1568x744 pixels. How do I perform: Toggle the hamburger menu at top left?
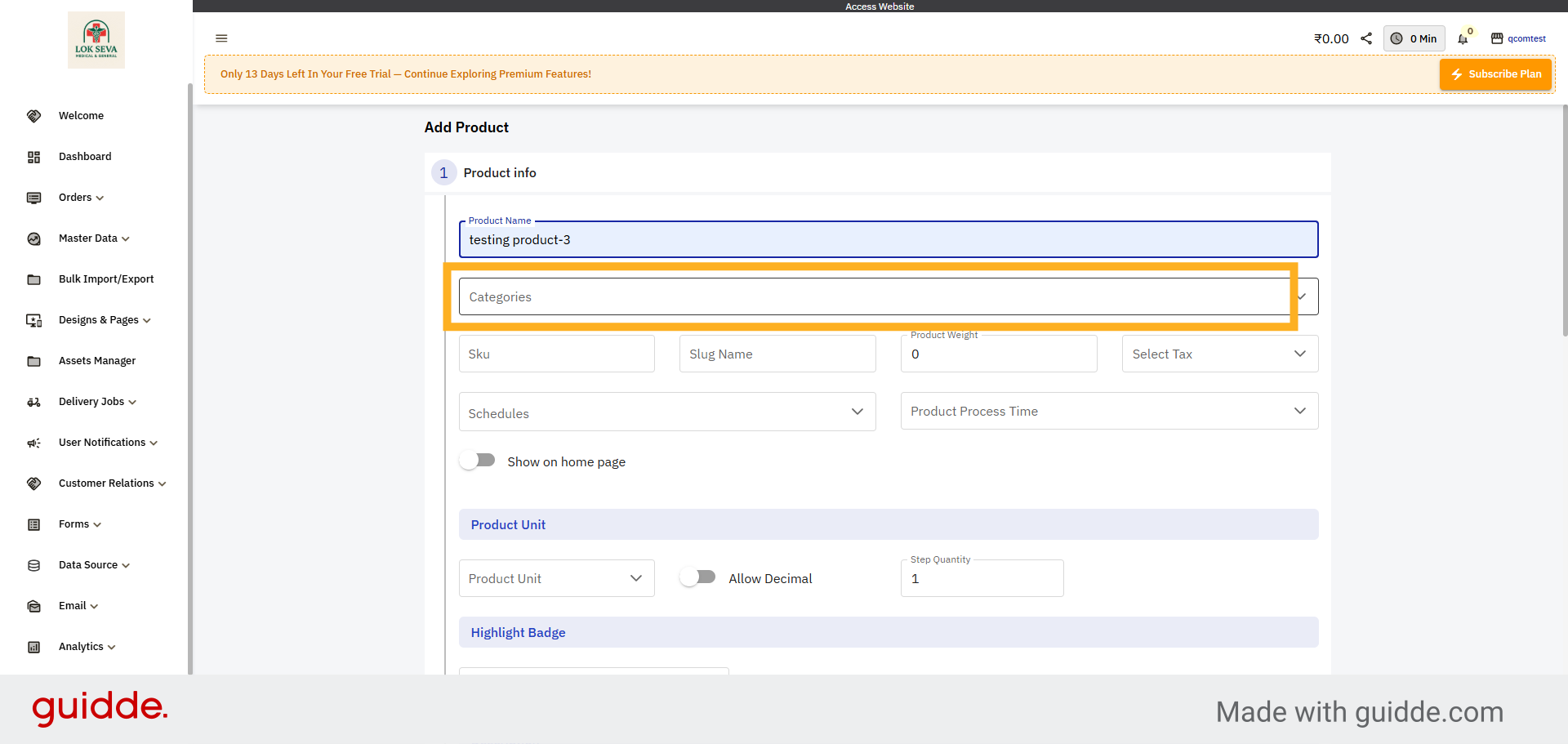[221, 38]
